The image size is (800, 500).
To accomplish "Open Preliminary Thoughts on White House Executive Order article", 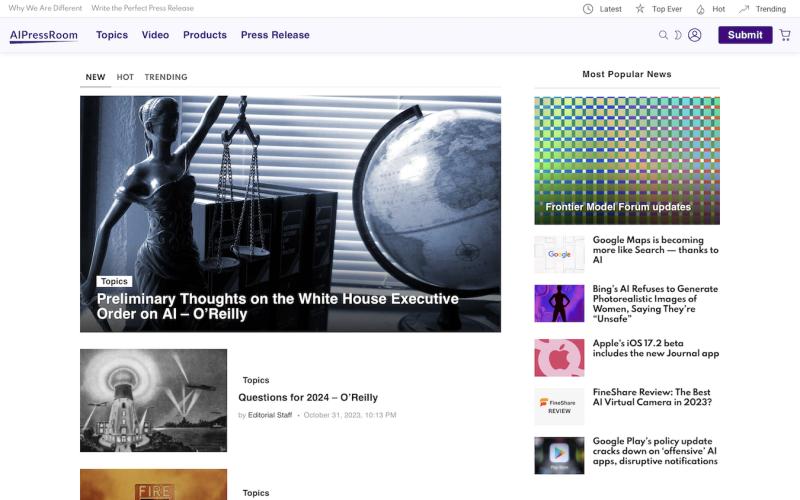I will point(278,306).
